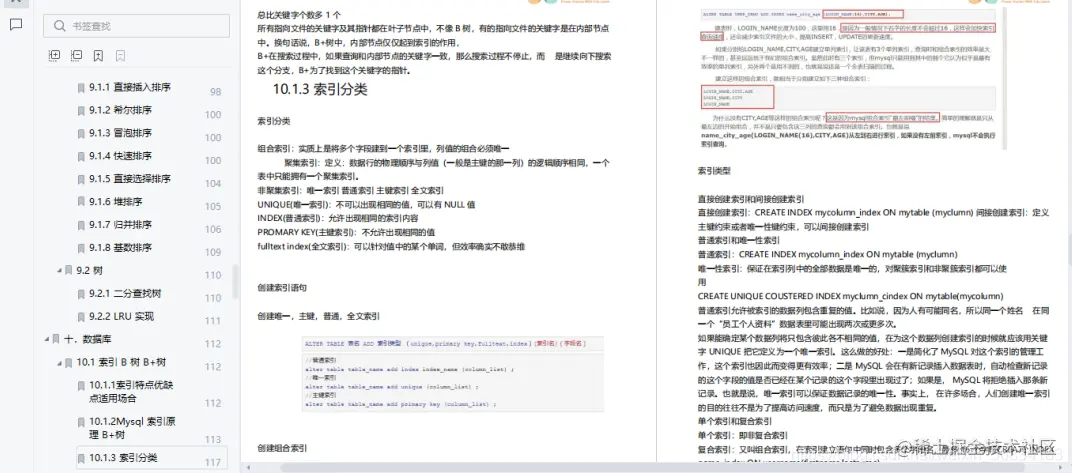Click the expand all bookmarks icon
This screenshot has height=473, width=1072.
pyautogui.click(x=55, y=55)
